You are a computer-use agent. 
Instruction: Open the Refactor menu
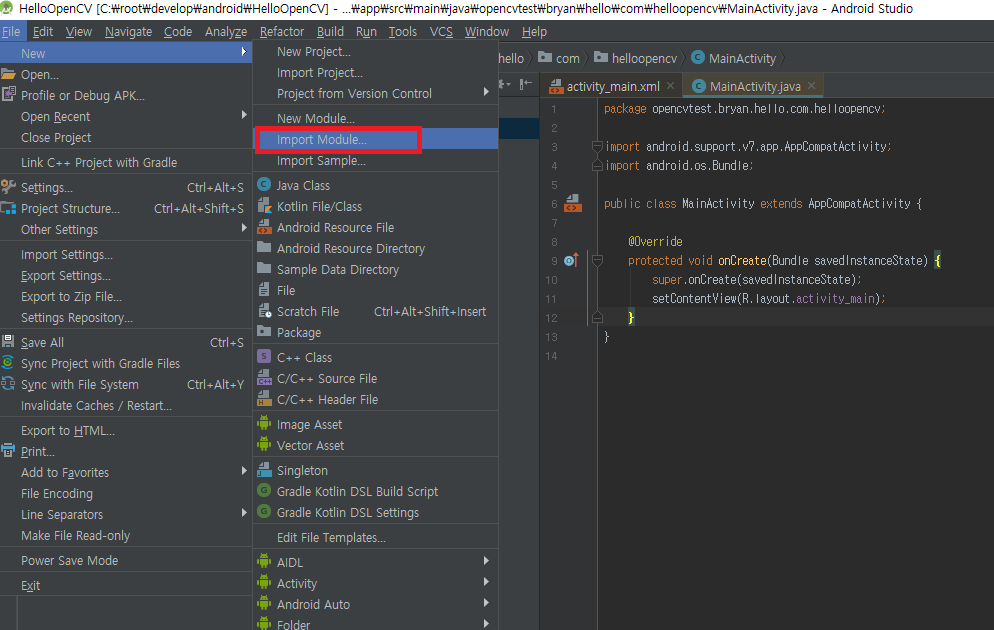[281, 32]
